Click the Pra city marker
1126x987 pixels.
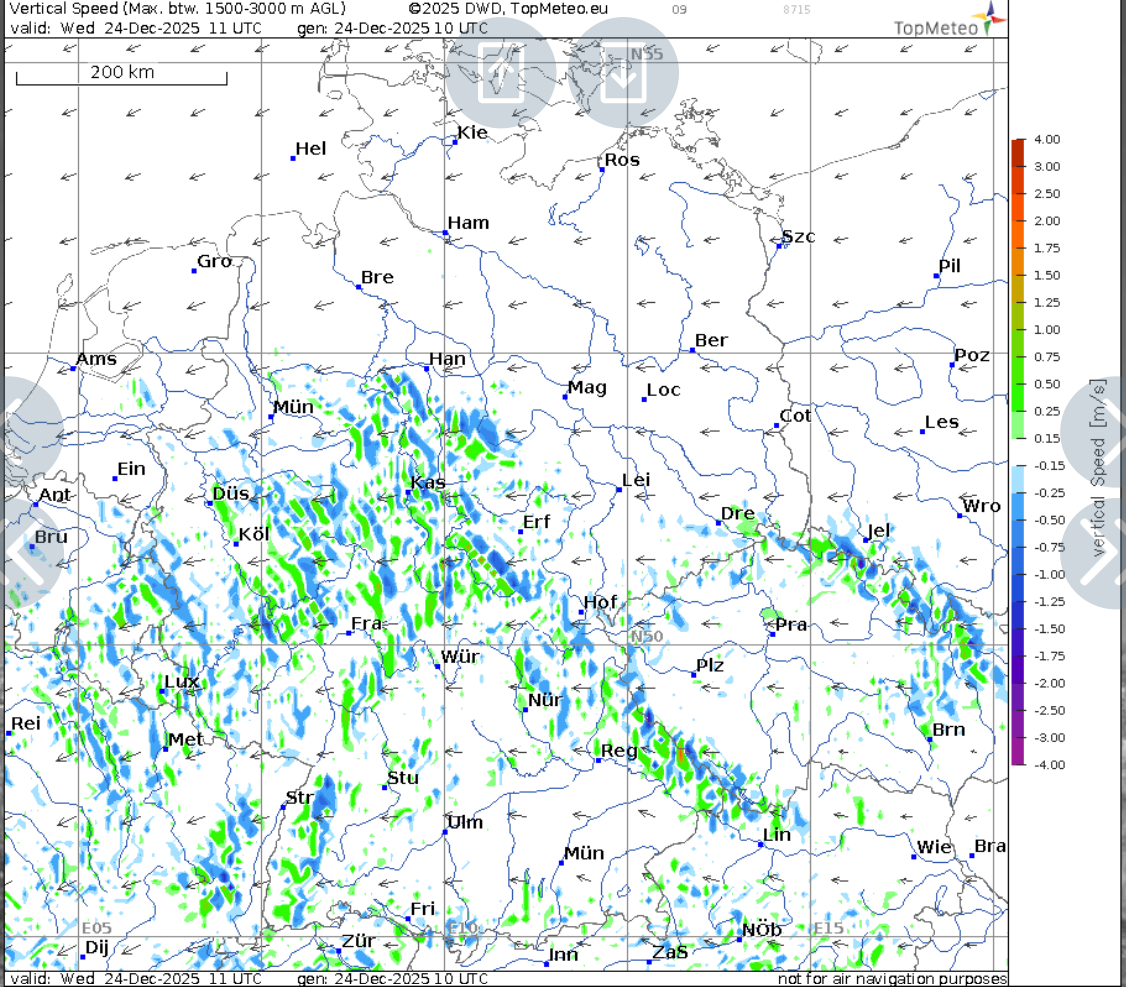coord(773,635)
